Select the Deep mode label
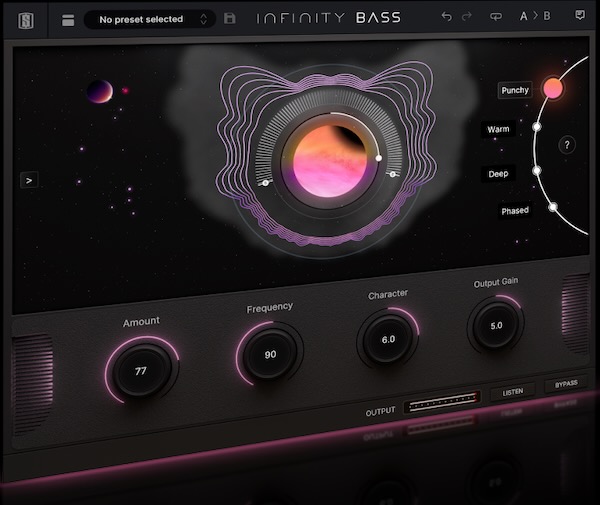 pyautogui.click(x=498, y=174)
